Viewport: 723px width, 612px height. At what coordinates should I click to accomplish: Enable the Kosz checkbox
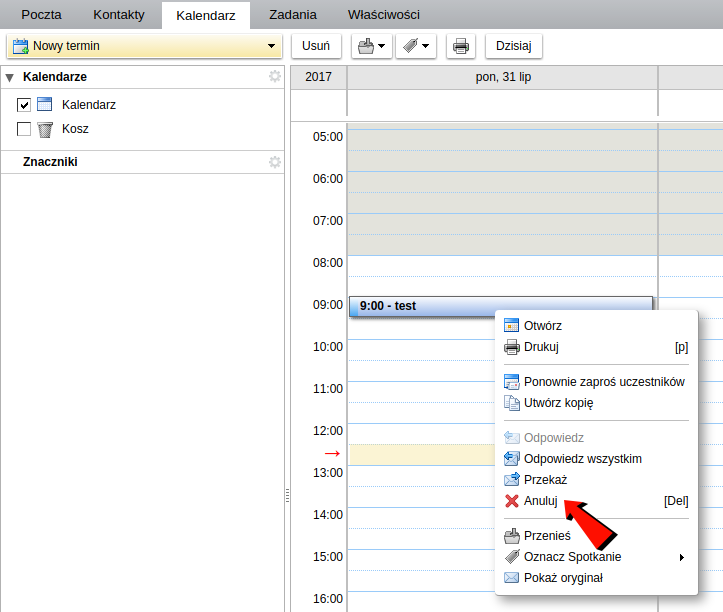click(x=24, y=129)
